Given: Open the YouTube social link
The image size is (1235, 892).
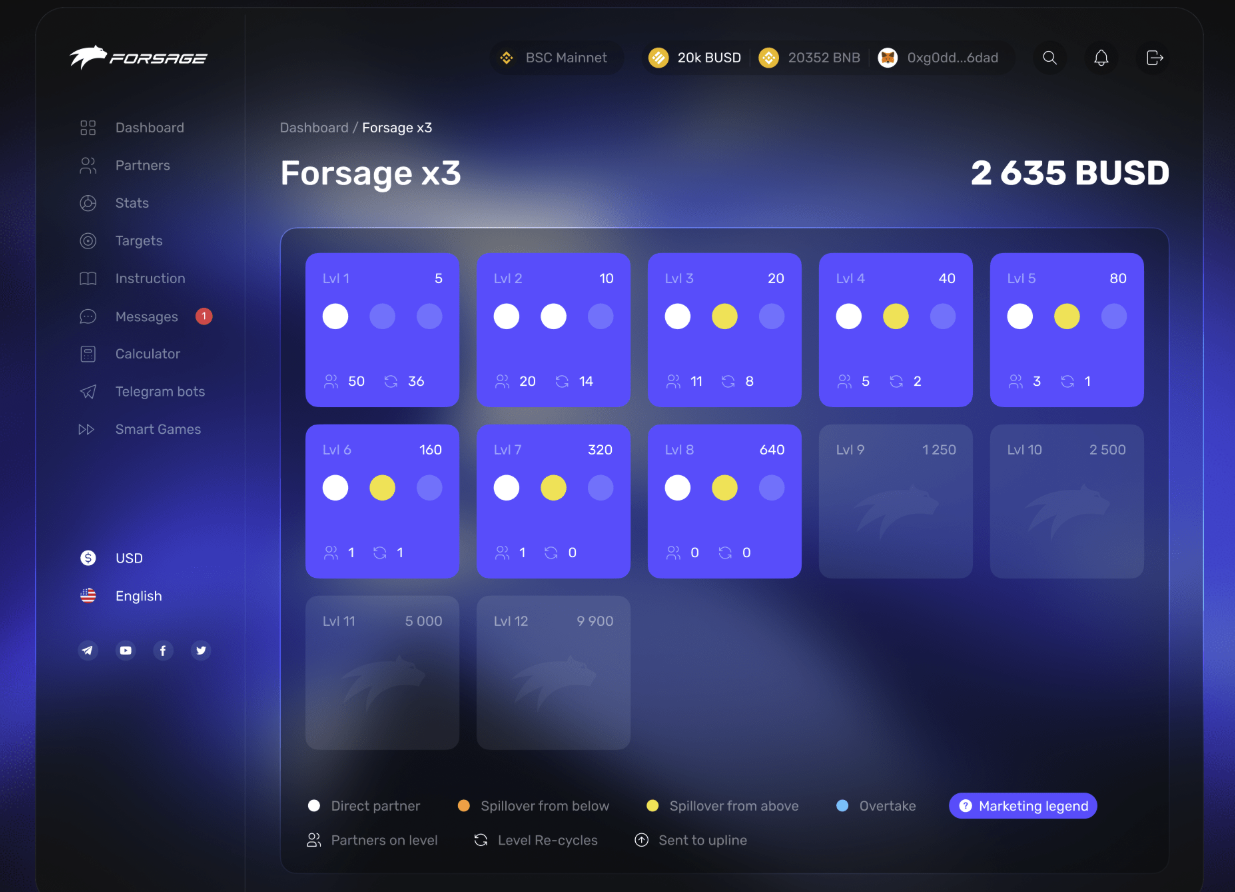Looking at the screenshot, I should click(126, 650).
